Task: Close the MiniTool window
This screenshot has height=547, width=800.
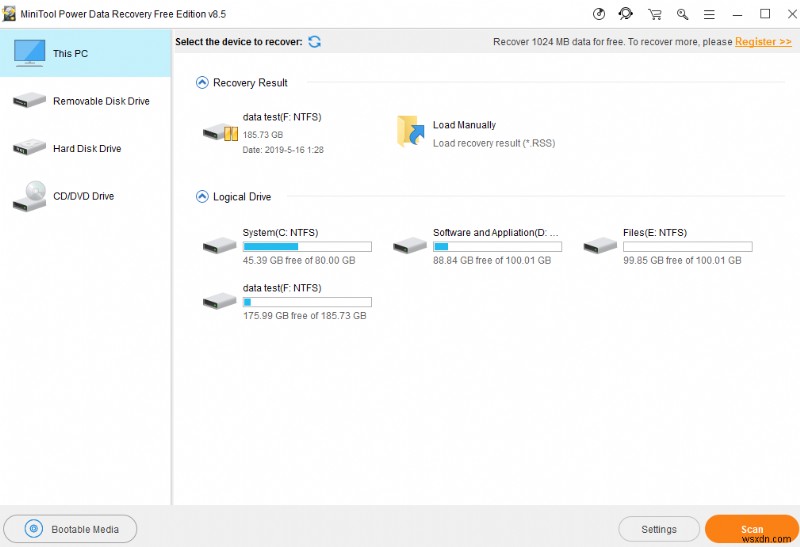Action: tap(792, 14)
